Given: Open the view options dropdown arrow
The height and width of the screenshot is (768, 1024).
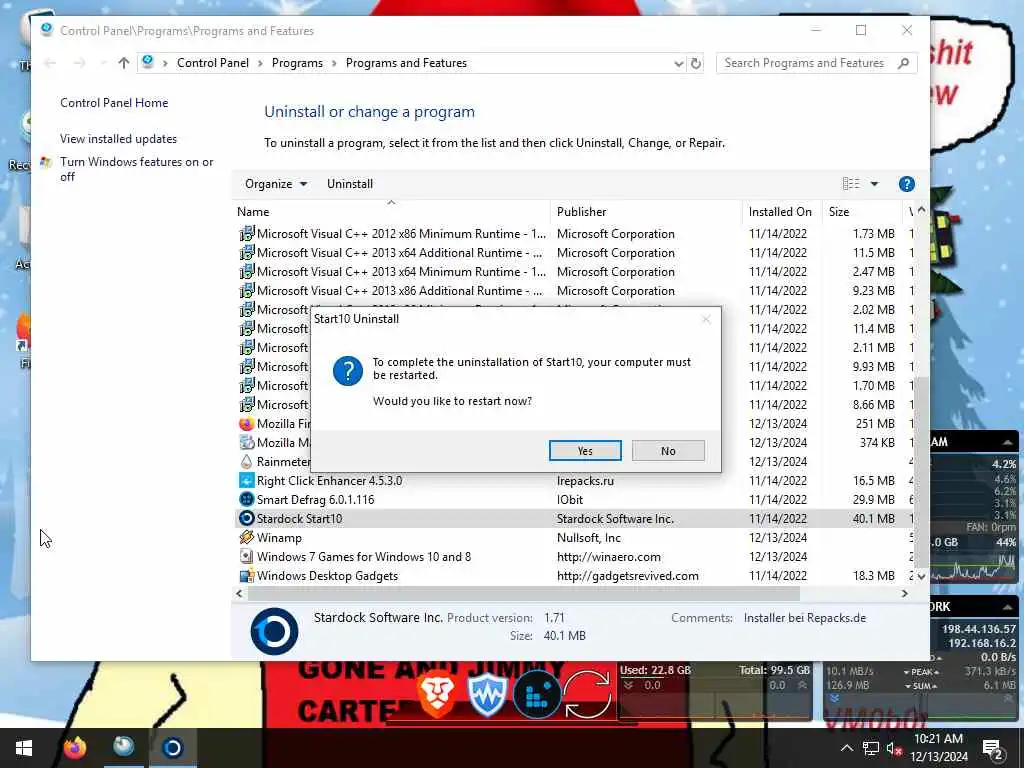Looking at the screenshot, I should pyautogui.click(x=874, y=184).
